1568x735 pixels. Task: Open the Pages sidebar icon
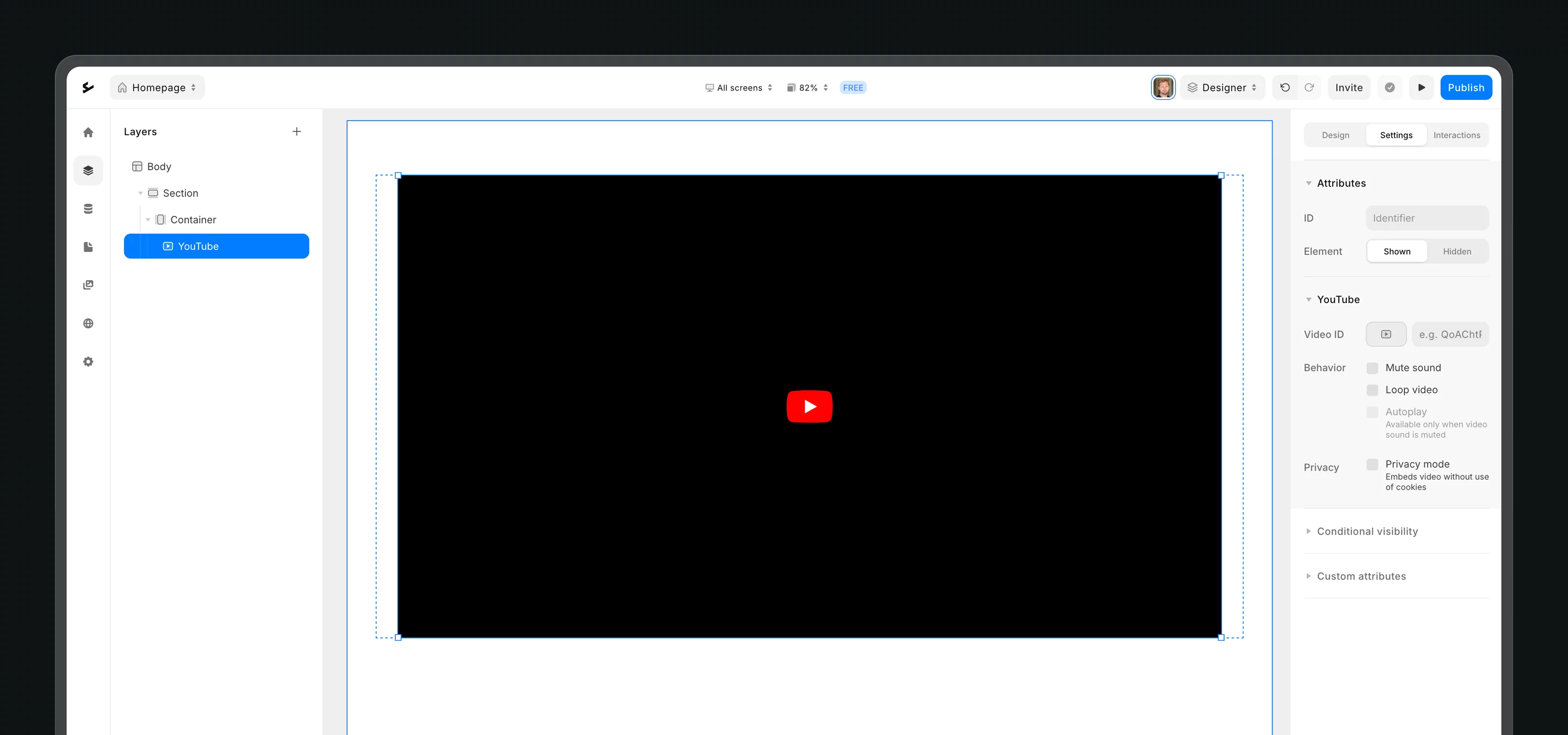88,247
